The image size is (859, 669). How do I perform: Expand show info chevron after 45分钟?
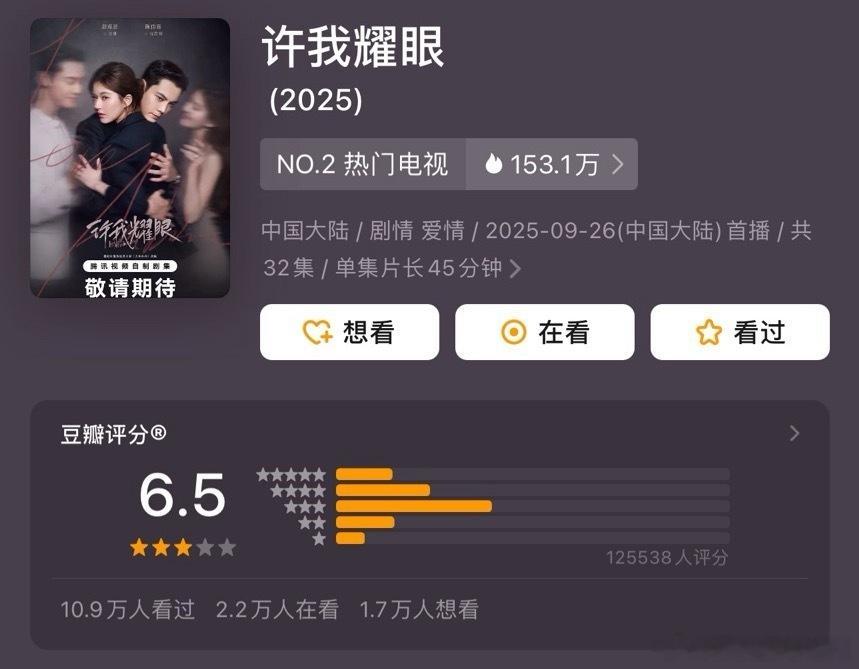point(515,268)
